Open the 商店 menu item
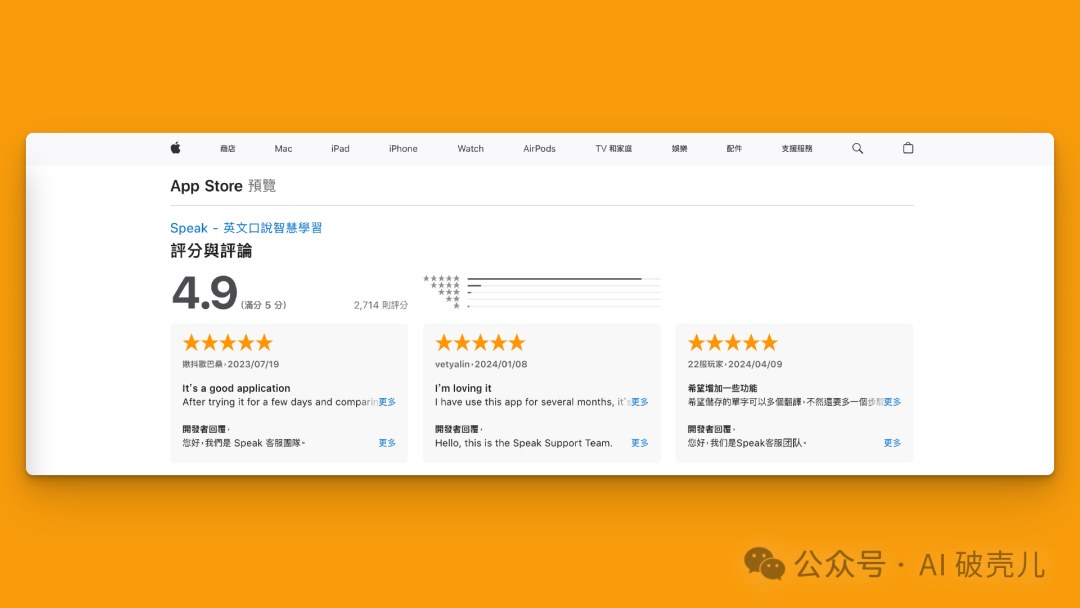 click(228, 149)
